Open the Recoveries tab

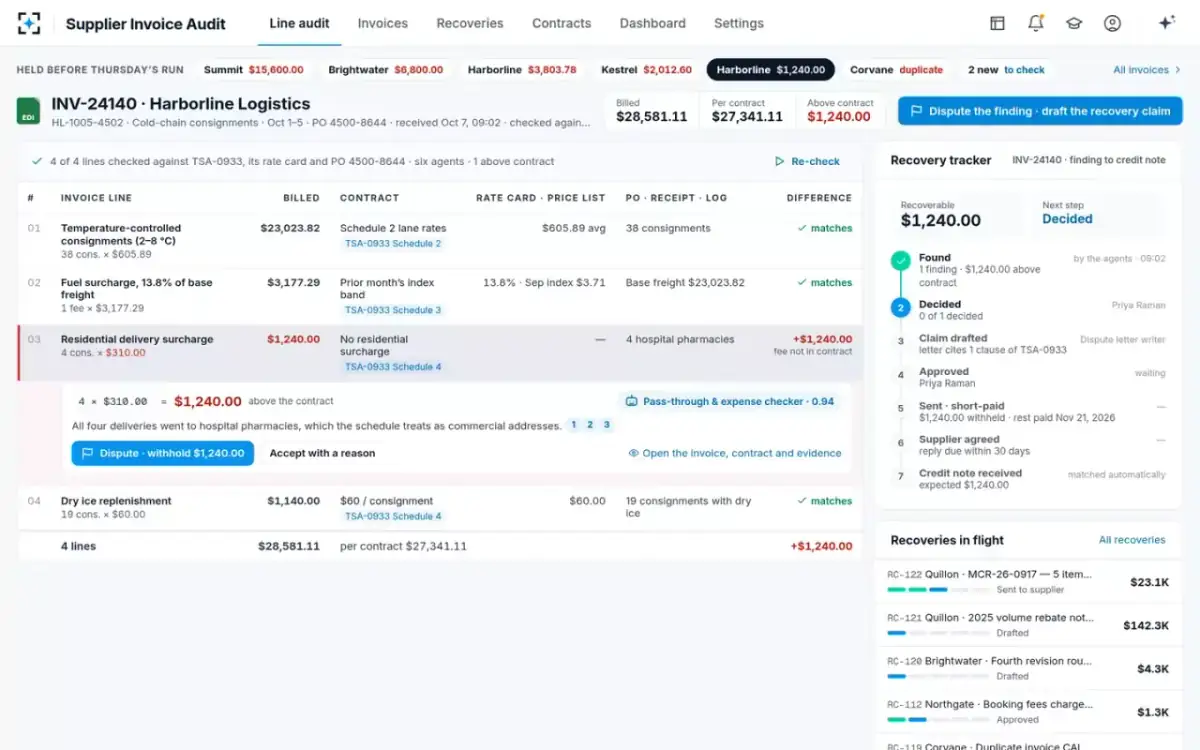470,23
